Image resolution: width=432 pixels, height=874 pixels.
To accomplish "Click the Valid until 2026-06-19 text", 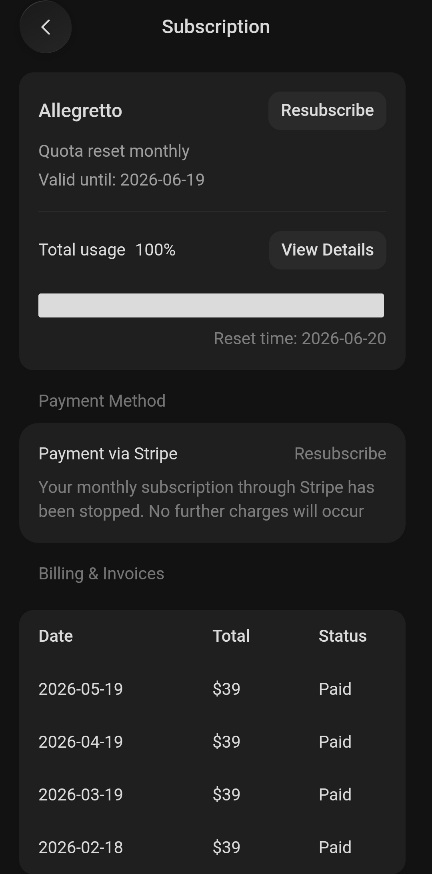I will click(x=122, y=180).
